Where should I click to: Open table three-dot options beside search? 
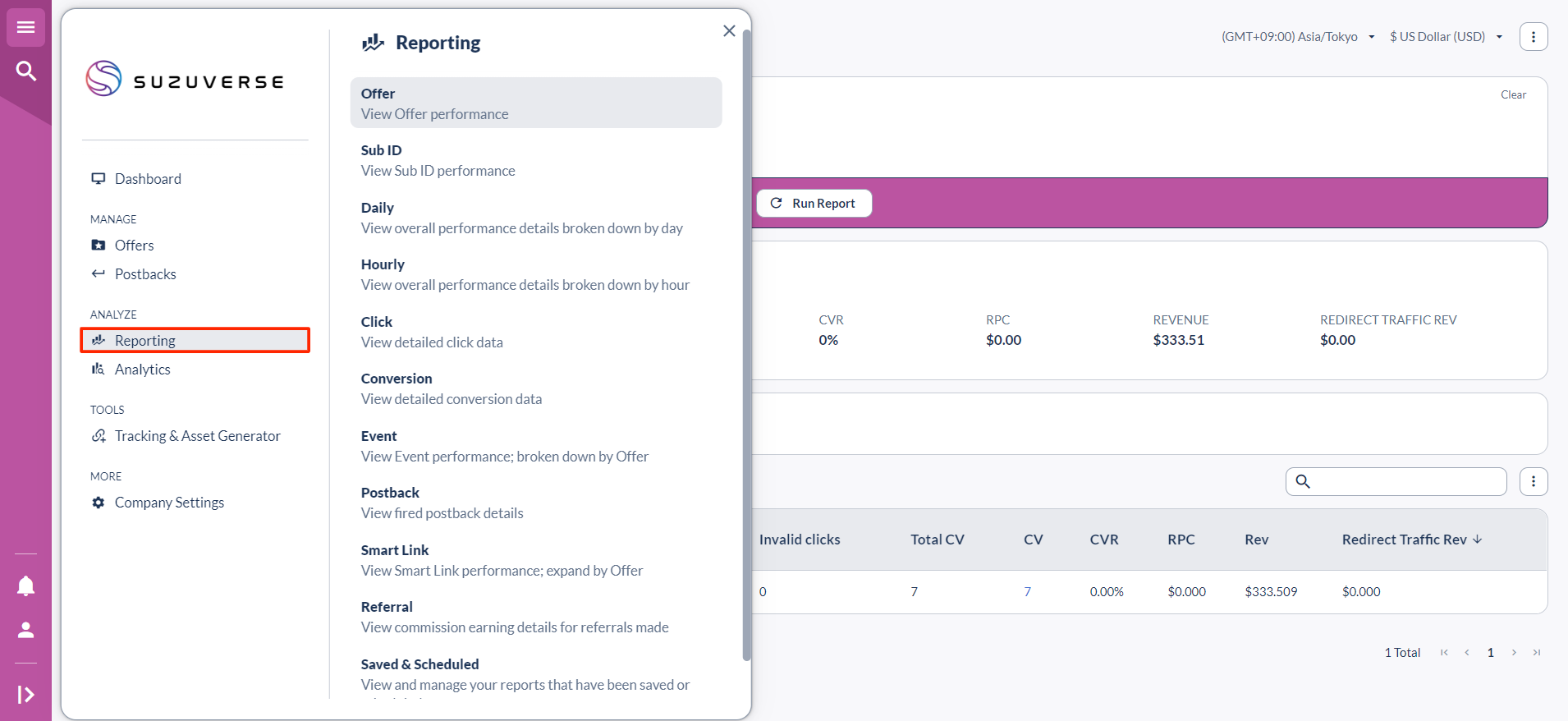pos(1533,482)
